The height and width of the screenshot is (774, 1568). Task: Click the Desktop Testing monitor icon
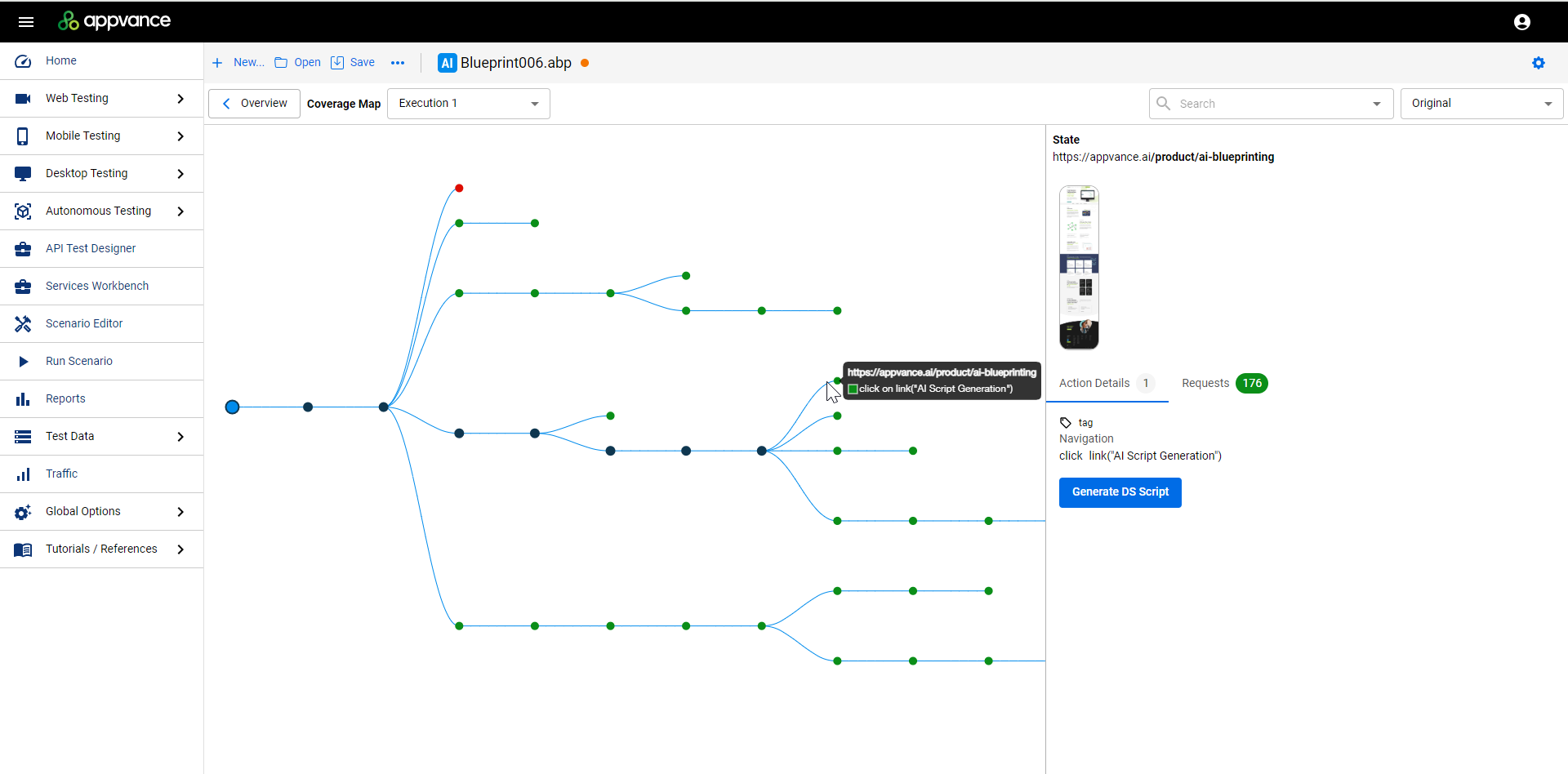(23, 174)
